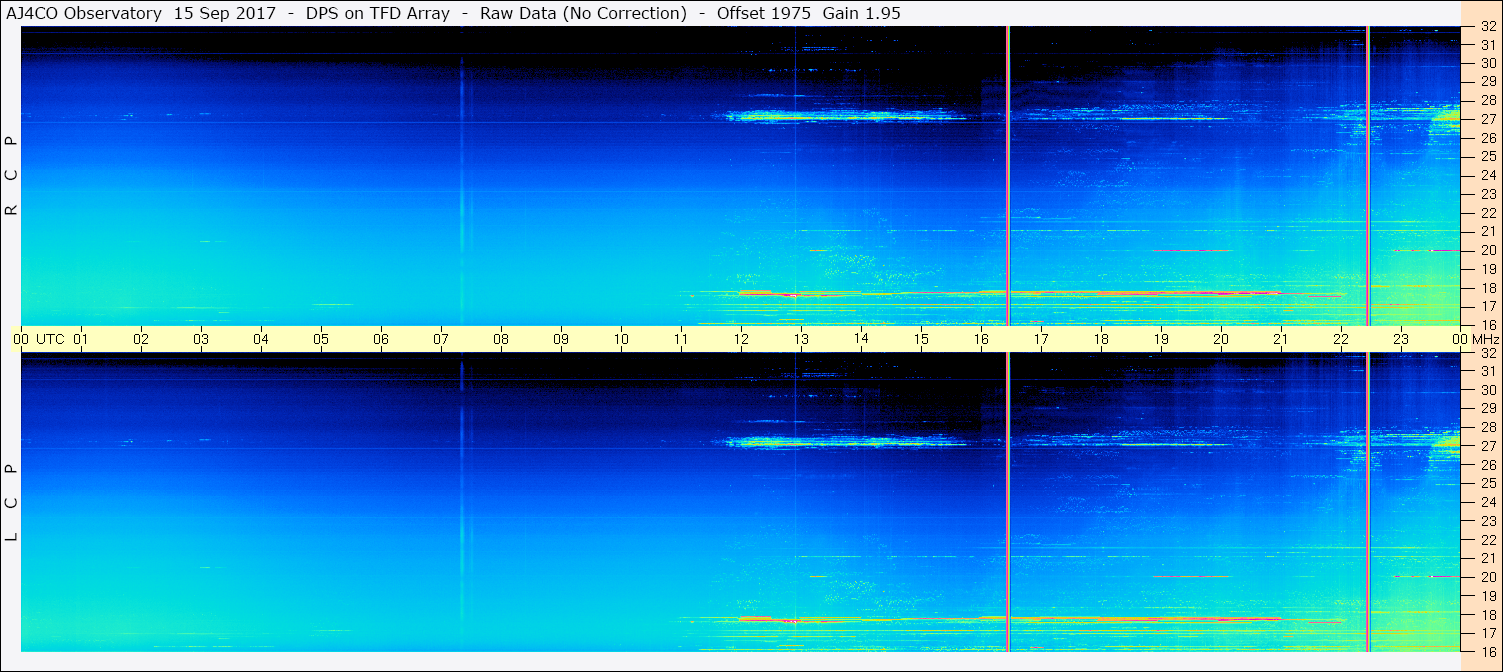Click the '18' hour label on time axis

1101,339
